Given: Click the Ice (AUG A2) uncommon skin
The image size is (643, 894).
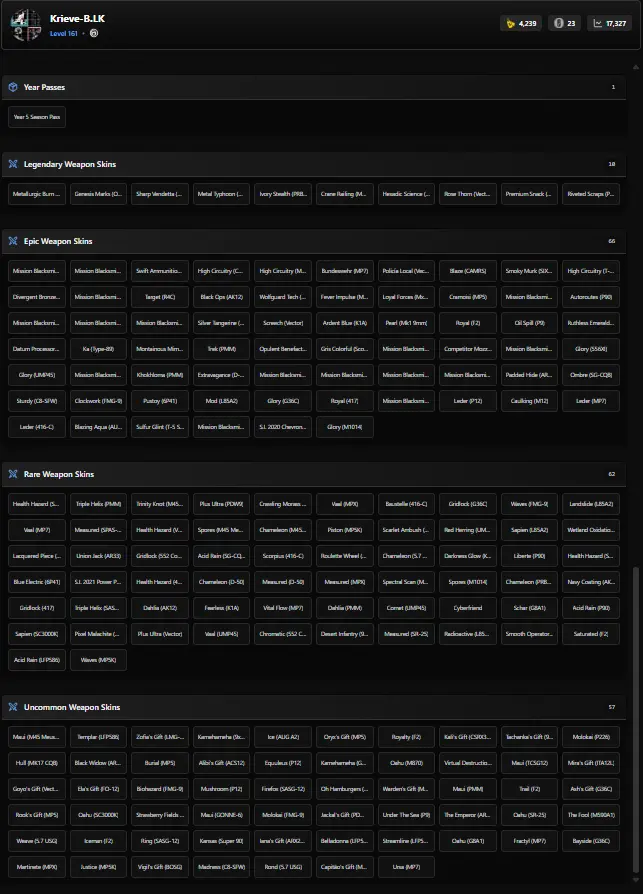Looking at the screenshot, I should 284,737.
